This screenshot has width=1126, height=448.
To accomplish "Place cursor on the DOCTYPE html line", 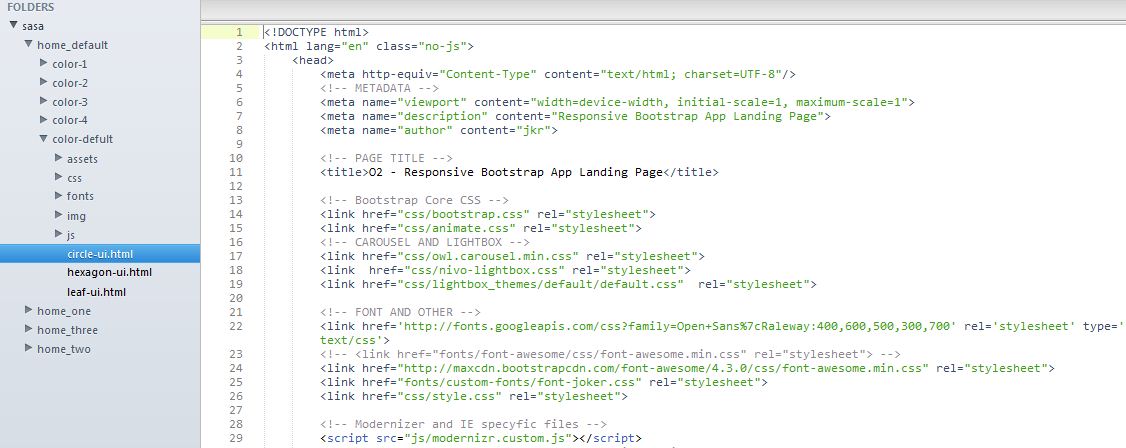I will click(x=316, y=32).
